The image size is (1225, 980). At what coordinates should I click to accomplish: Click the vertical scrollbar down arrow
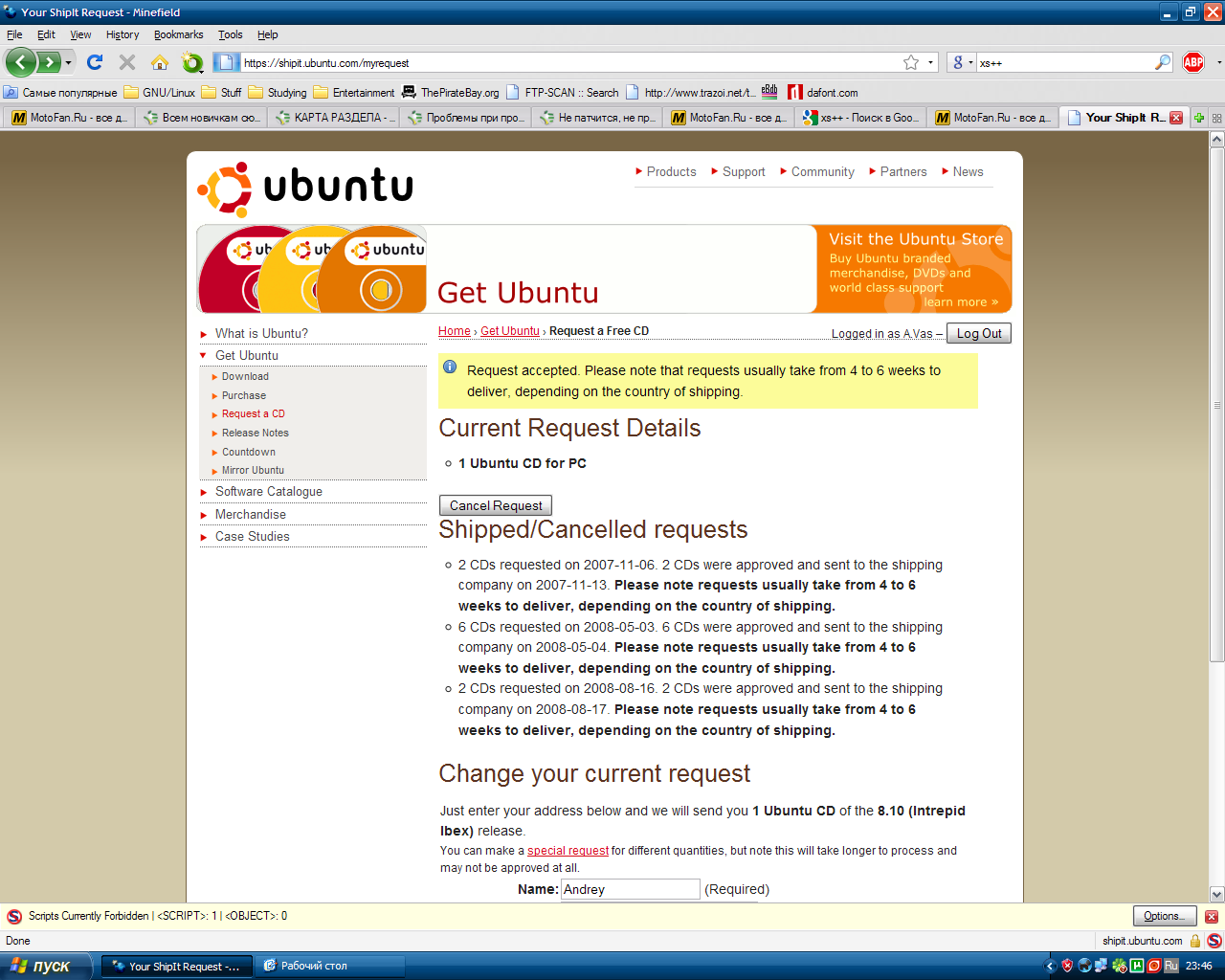tap(1217, 894)
